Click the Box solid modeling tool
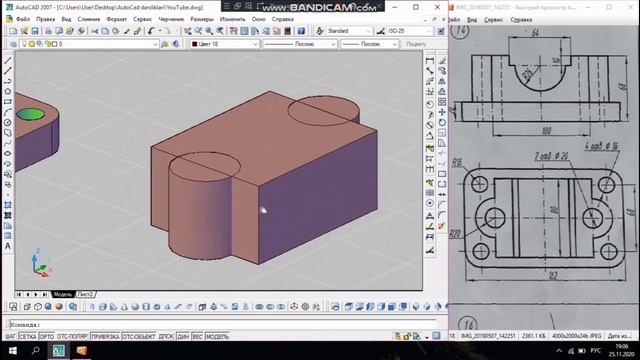640x360 pixels. (x=103, y=307)
